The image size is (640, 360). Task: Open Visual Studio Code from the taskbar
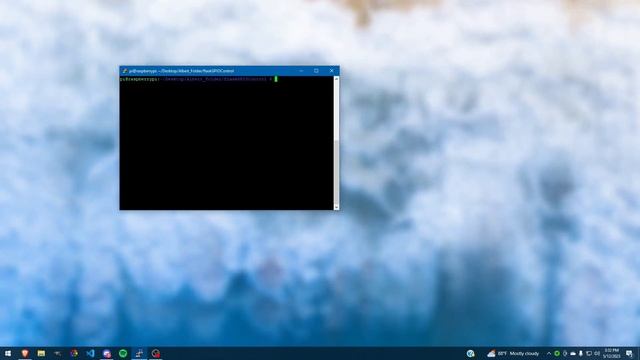pos(90,353)
